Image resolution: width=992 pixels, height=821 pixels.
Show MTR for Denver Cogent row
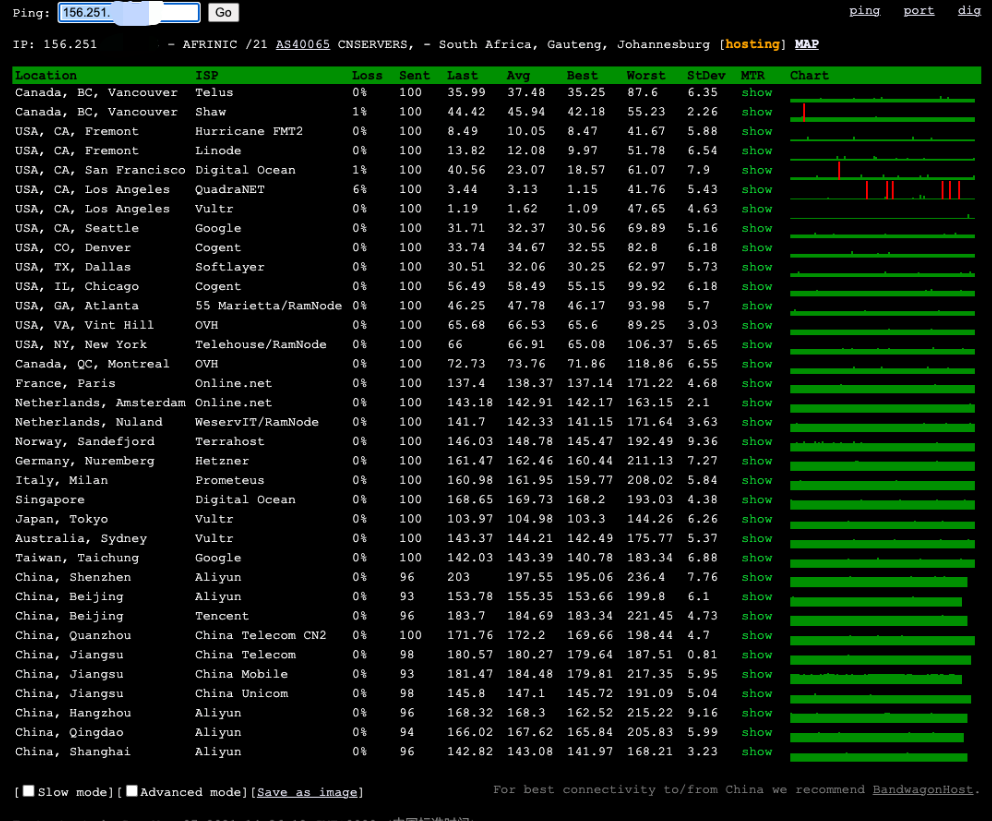[x=757, y=247]
